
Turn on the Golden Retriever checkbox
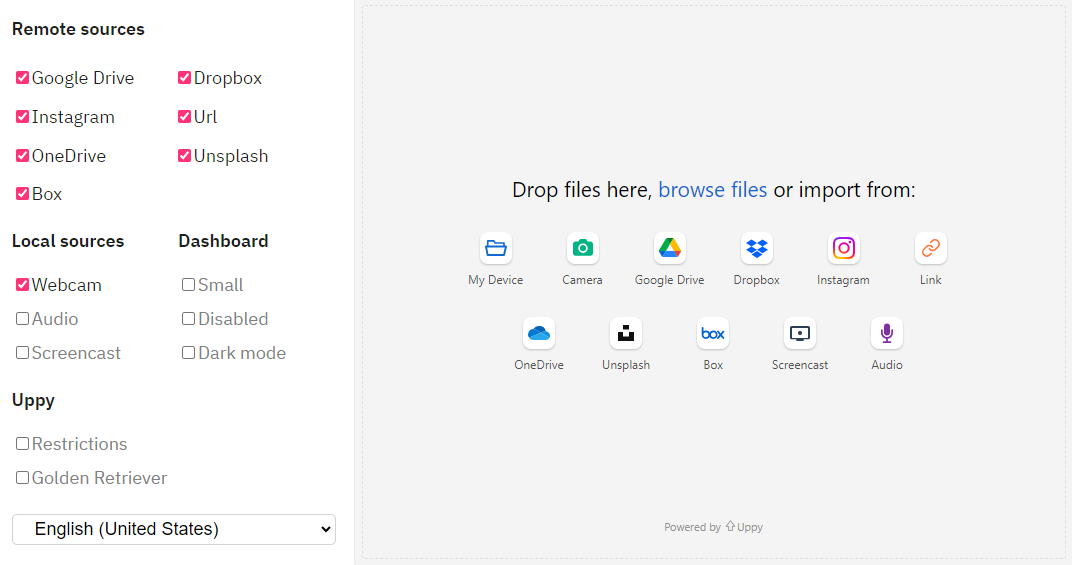pyautogui.click(x=22, y=478)
